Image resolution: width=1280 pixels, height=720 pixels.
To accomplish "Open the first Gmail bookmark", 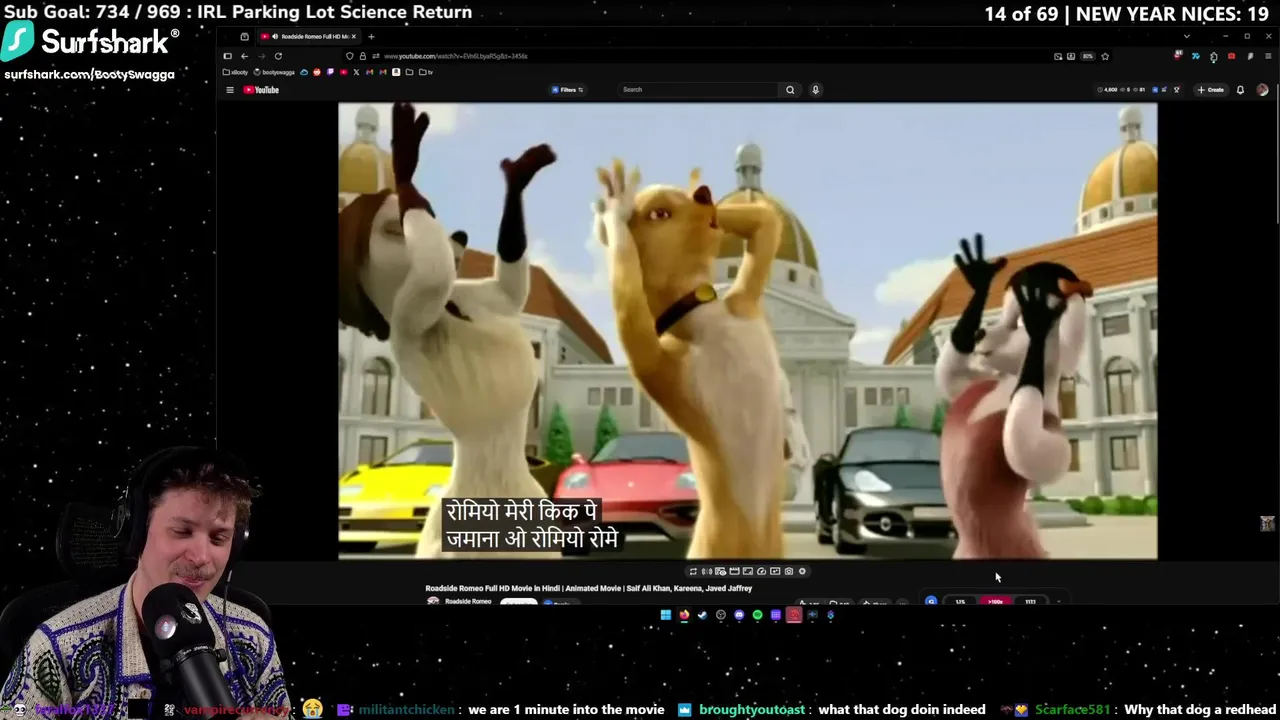I will (370, 72).
